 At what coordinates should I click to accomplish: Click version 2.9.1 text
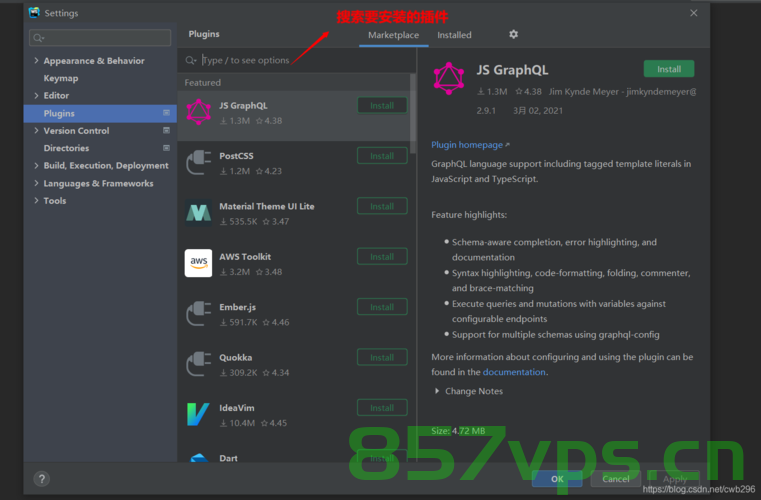click(x=486, y=111)
